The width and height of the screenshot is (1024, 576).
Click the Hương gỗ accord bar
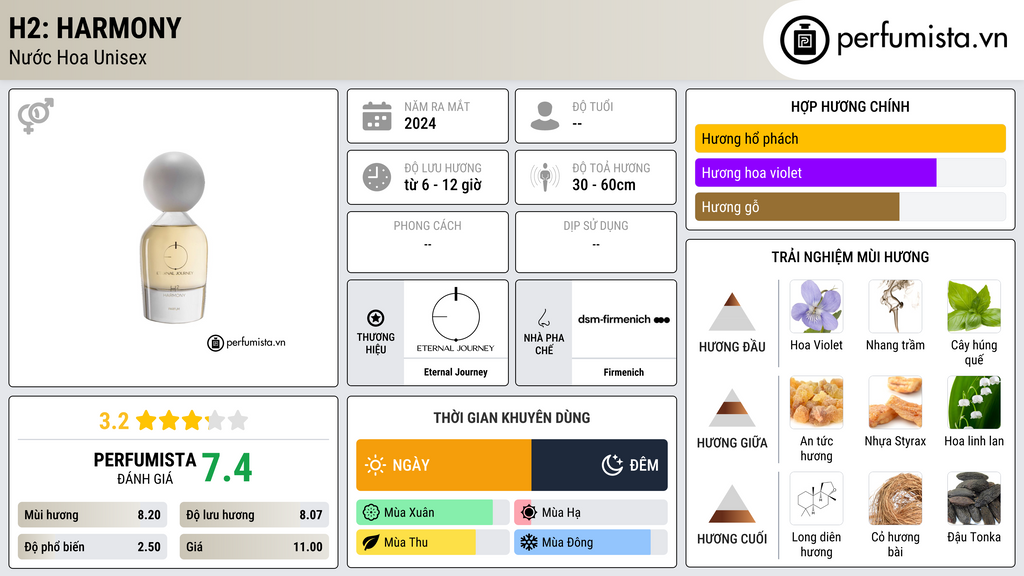click(x=850, y=206)
